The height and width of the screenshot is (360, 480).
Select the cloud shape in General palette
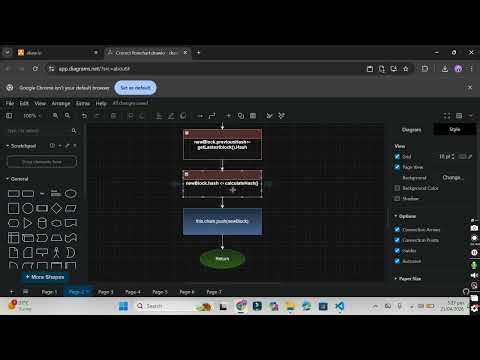click(56, 223)
